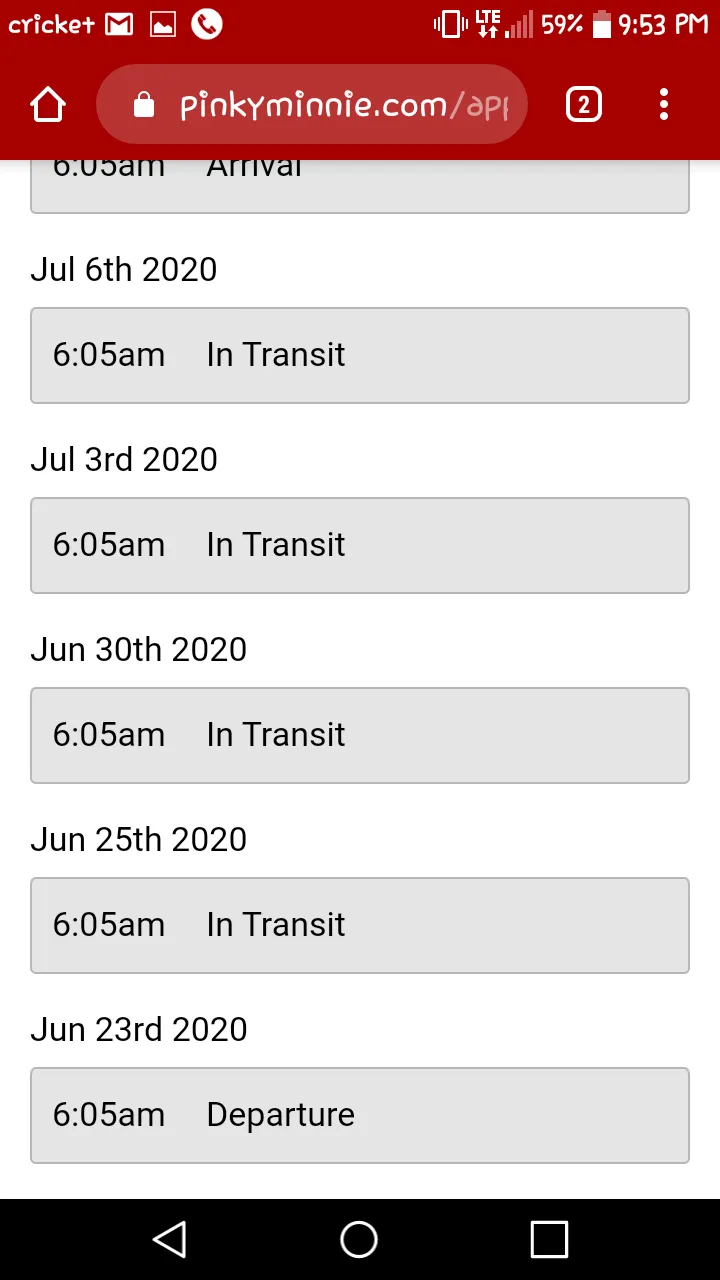The image size is (720, 1280).
Task: Select the Jun 30th In Transit entry
Action: coord(360,736)
